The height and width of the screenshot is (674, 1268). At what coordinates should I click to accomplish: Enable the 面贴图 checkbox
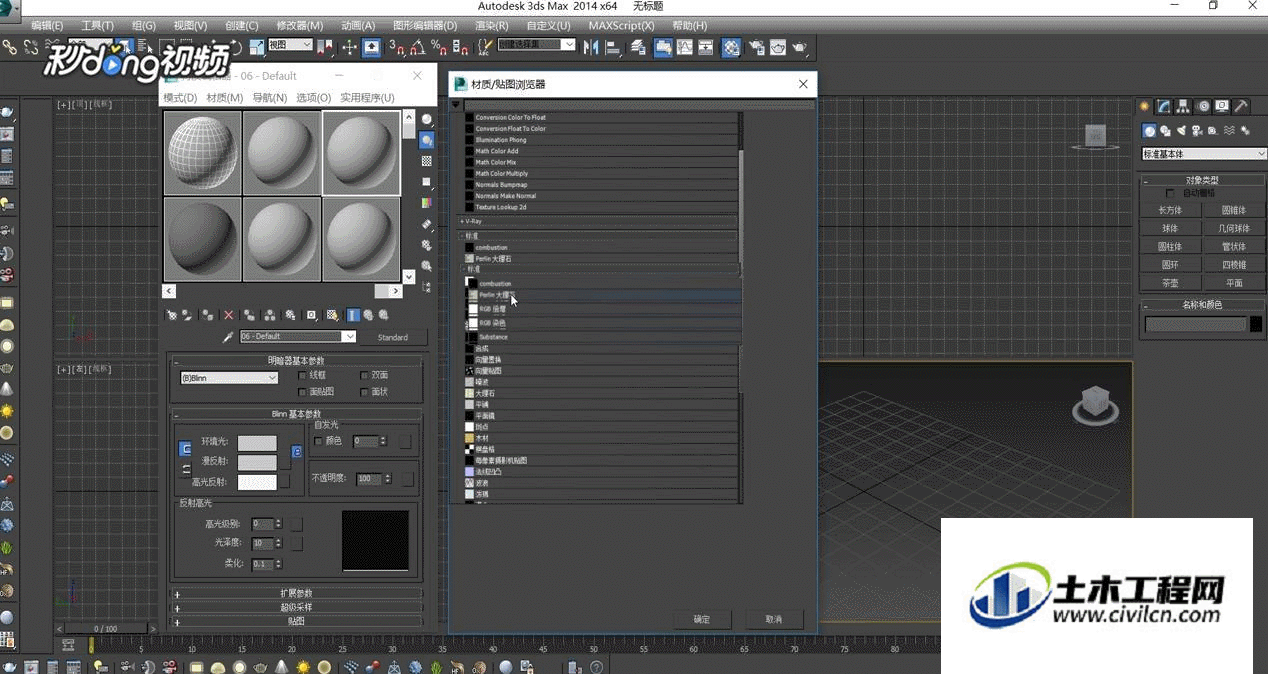[x=302, y=392]
